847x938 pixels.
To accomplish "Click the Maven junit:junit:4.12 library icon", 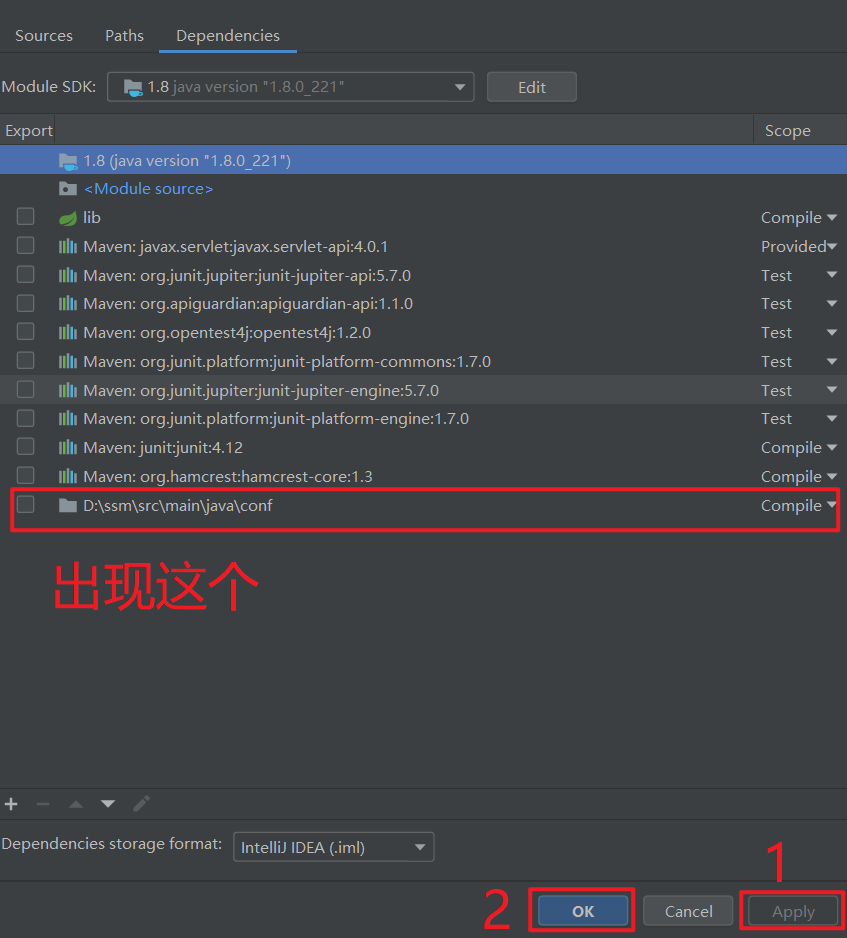I will (x=66, y=447).
